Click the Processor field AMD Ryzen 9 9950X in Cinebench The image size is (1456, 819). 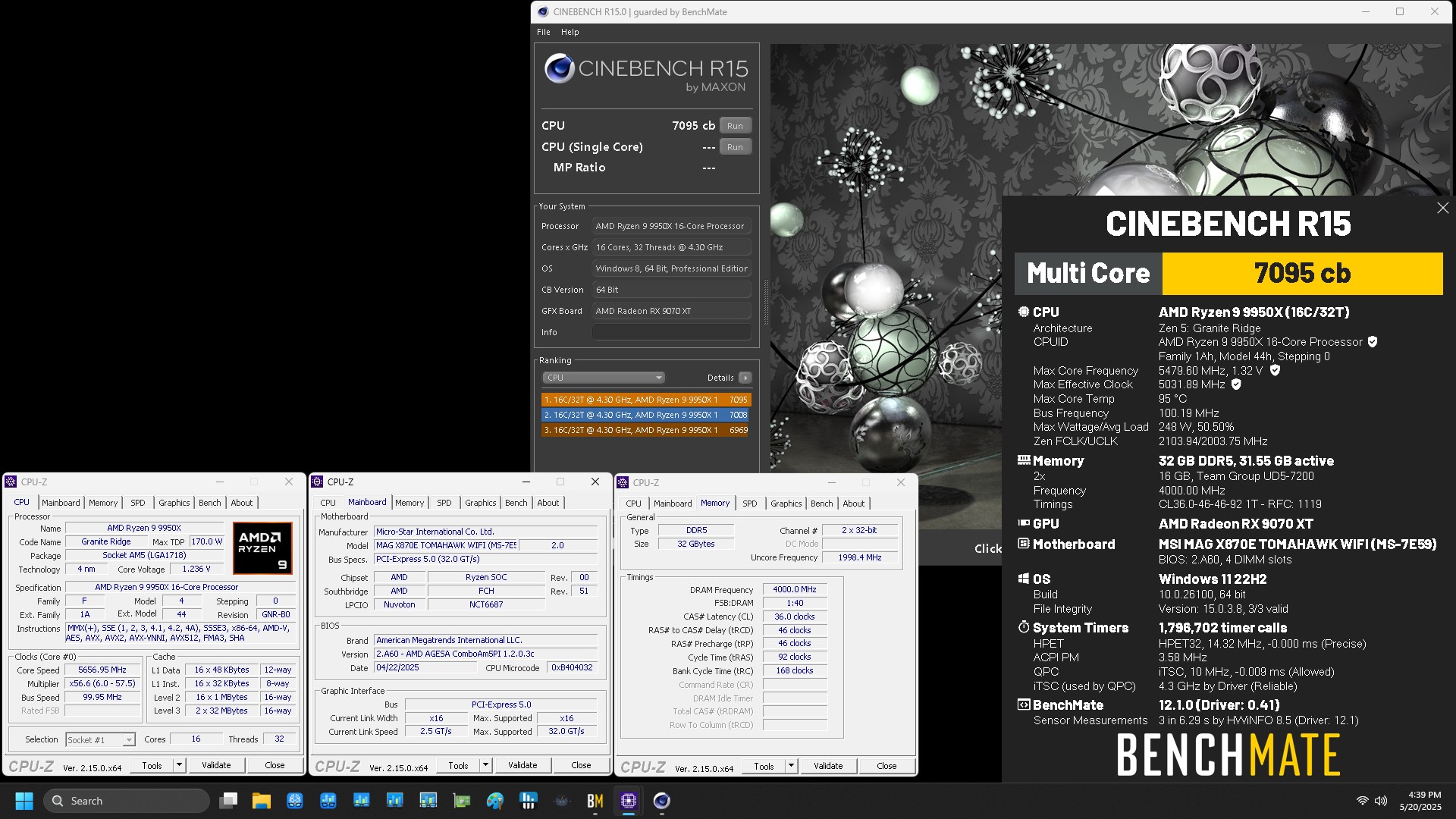[x=672, y=226]
